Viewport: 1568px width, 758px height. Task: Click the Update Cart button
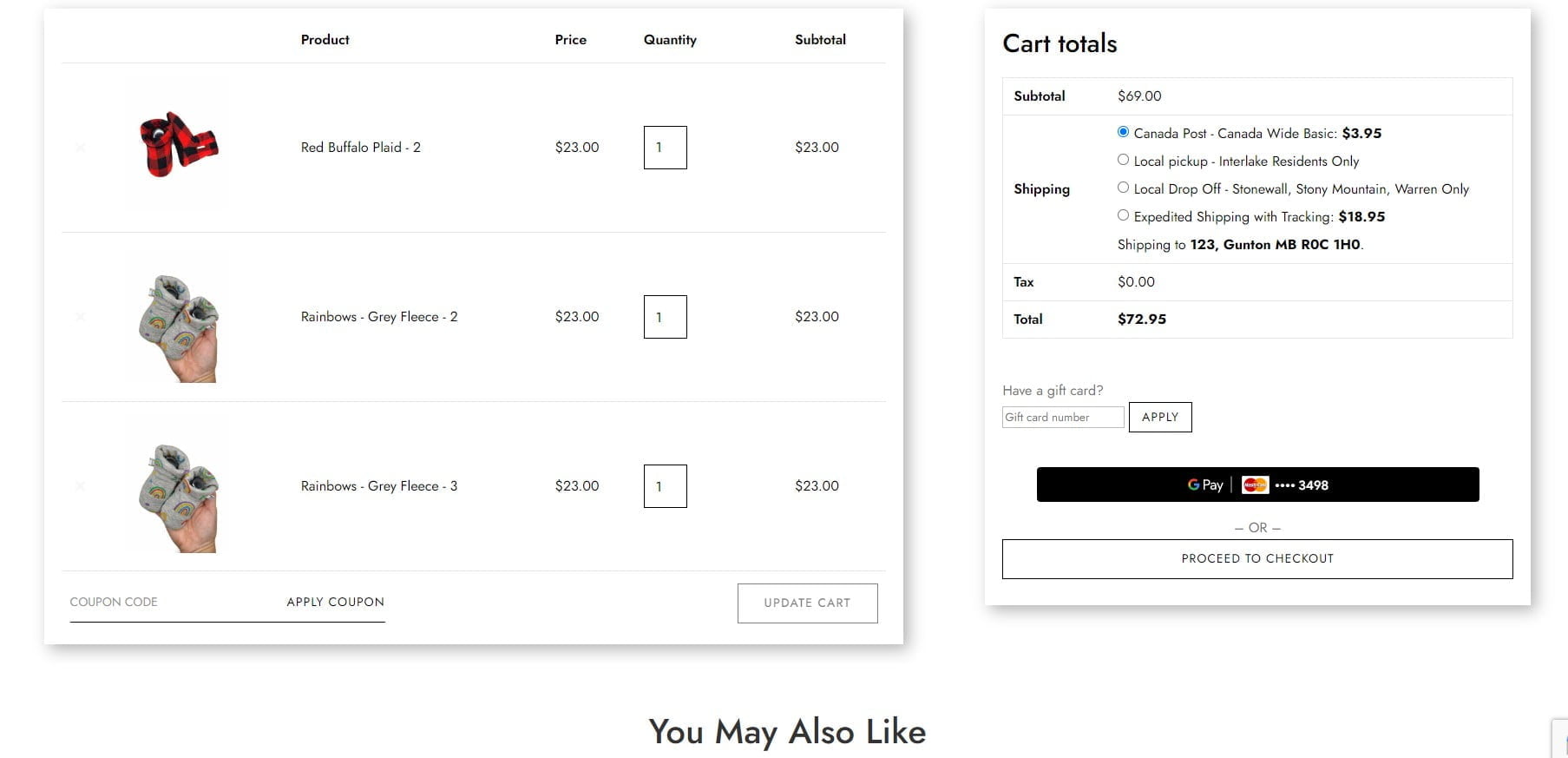[807, 603]
